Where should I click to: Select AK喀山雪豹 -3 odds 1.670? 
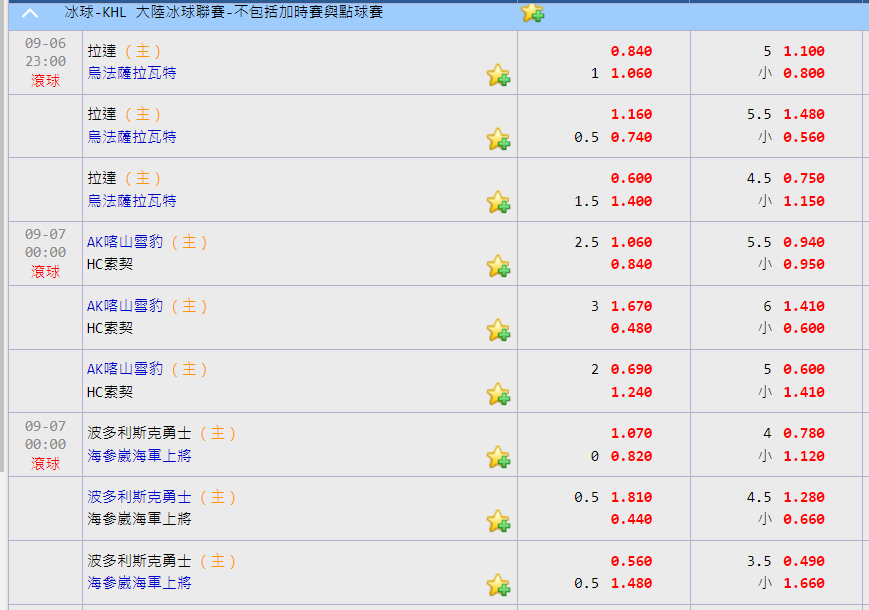click(631, 306)
